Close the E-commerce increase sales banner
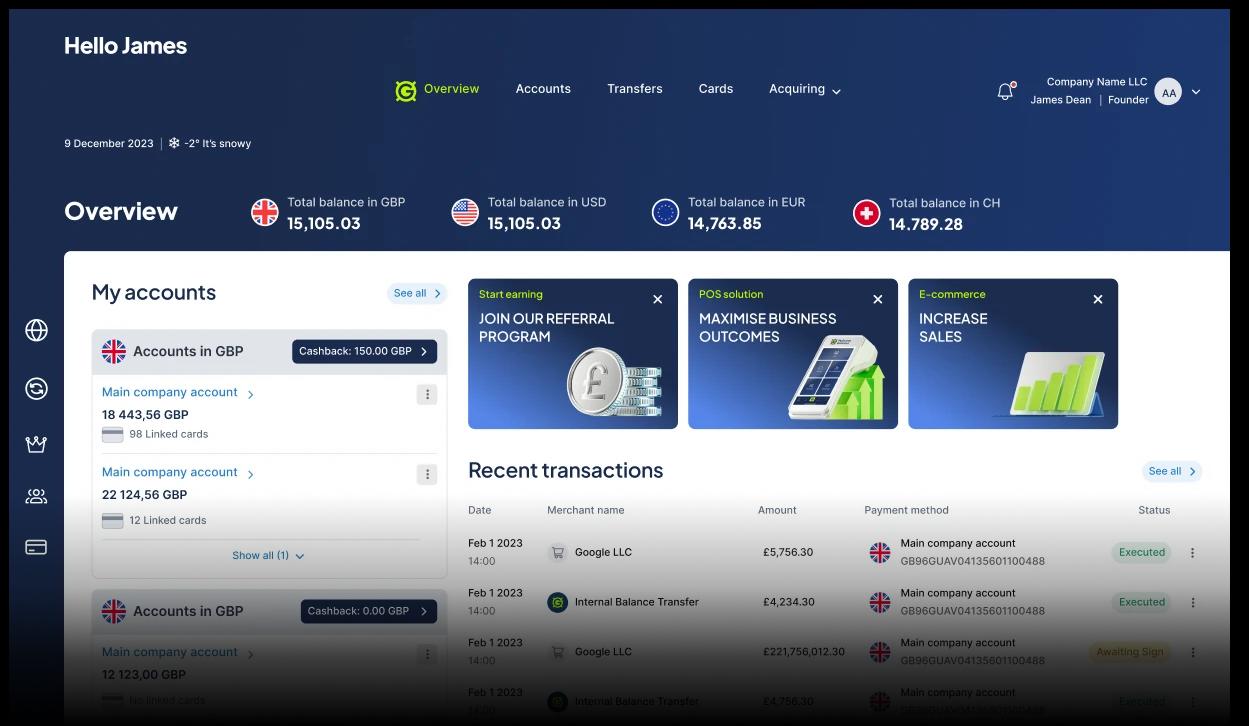 point(1097,299)
